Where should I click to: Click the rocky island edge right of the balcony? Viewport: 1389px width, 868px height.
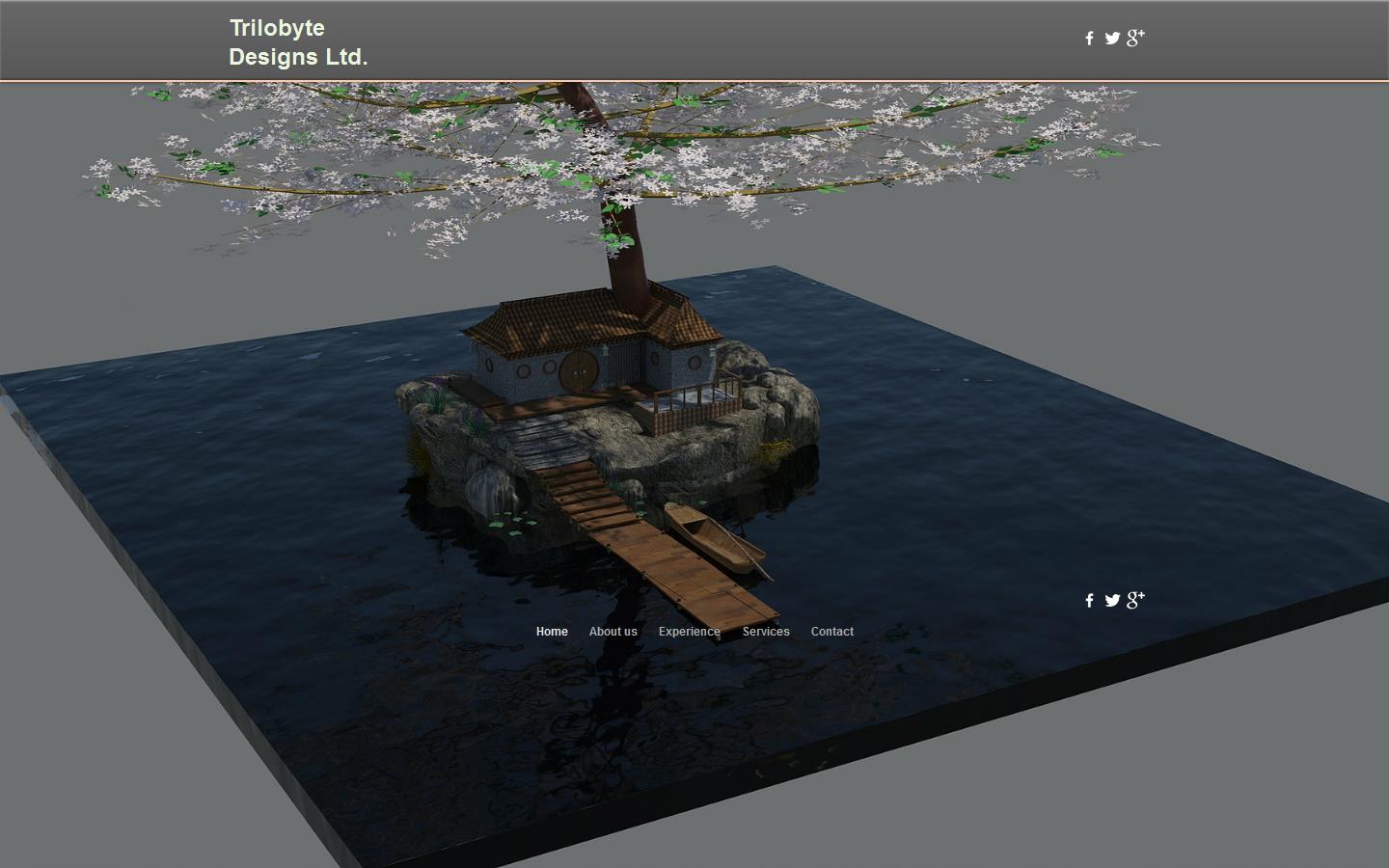(x=781, y=405)
